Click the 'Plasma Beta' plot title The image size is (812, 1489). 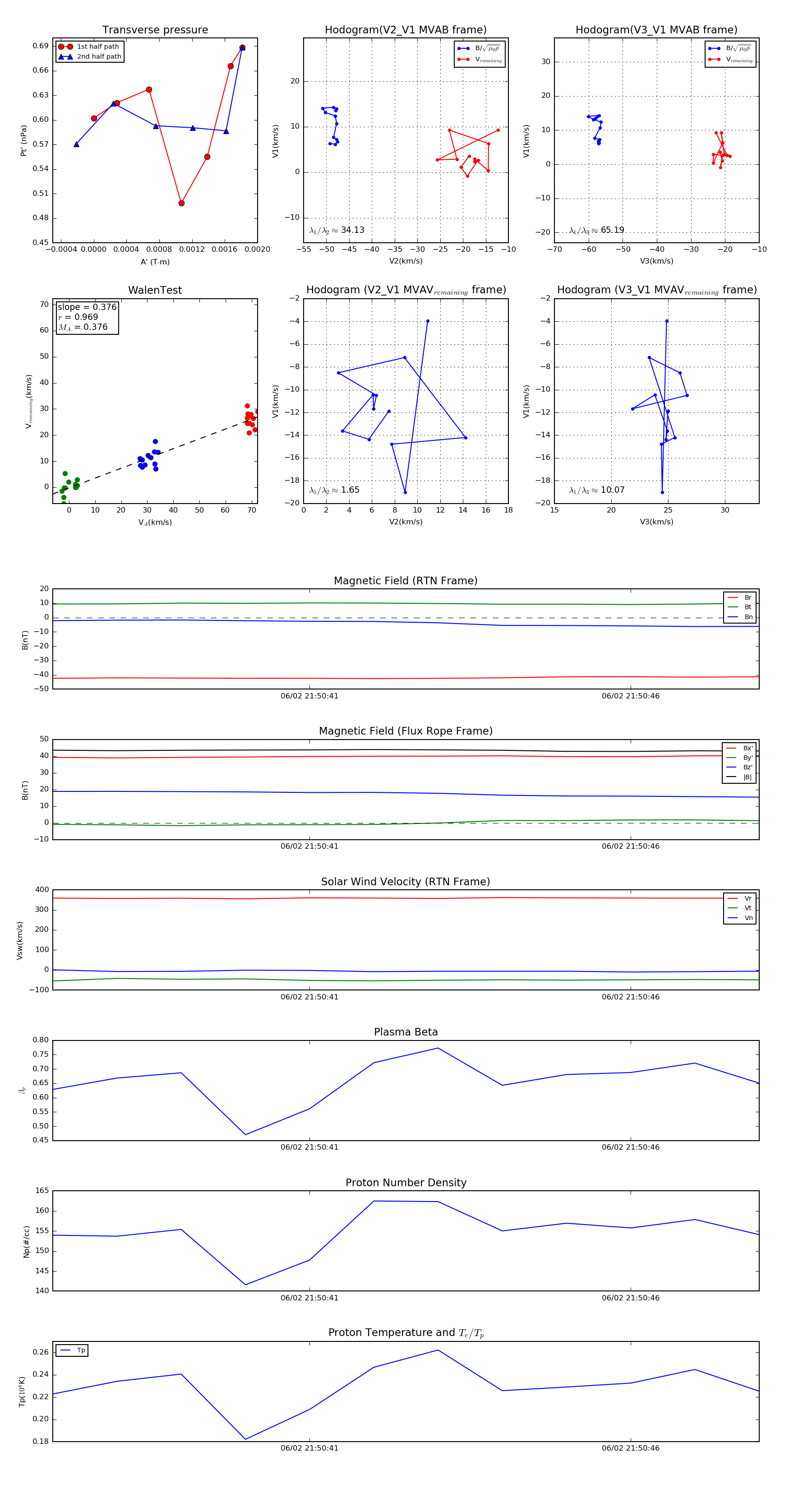point(406,1032)
